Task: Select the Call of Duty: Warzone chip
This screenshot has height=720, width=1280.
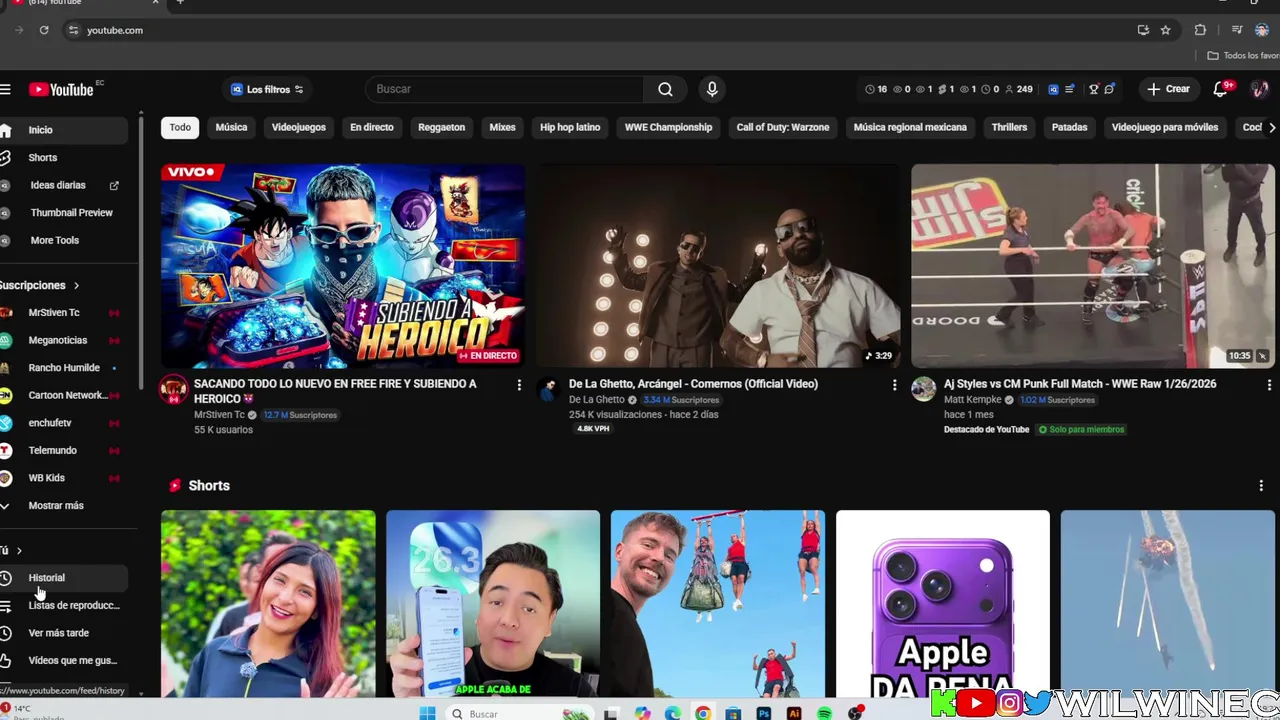Action: [x=783, y=127]
